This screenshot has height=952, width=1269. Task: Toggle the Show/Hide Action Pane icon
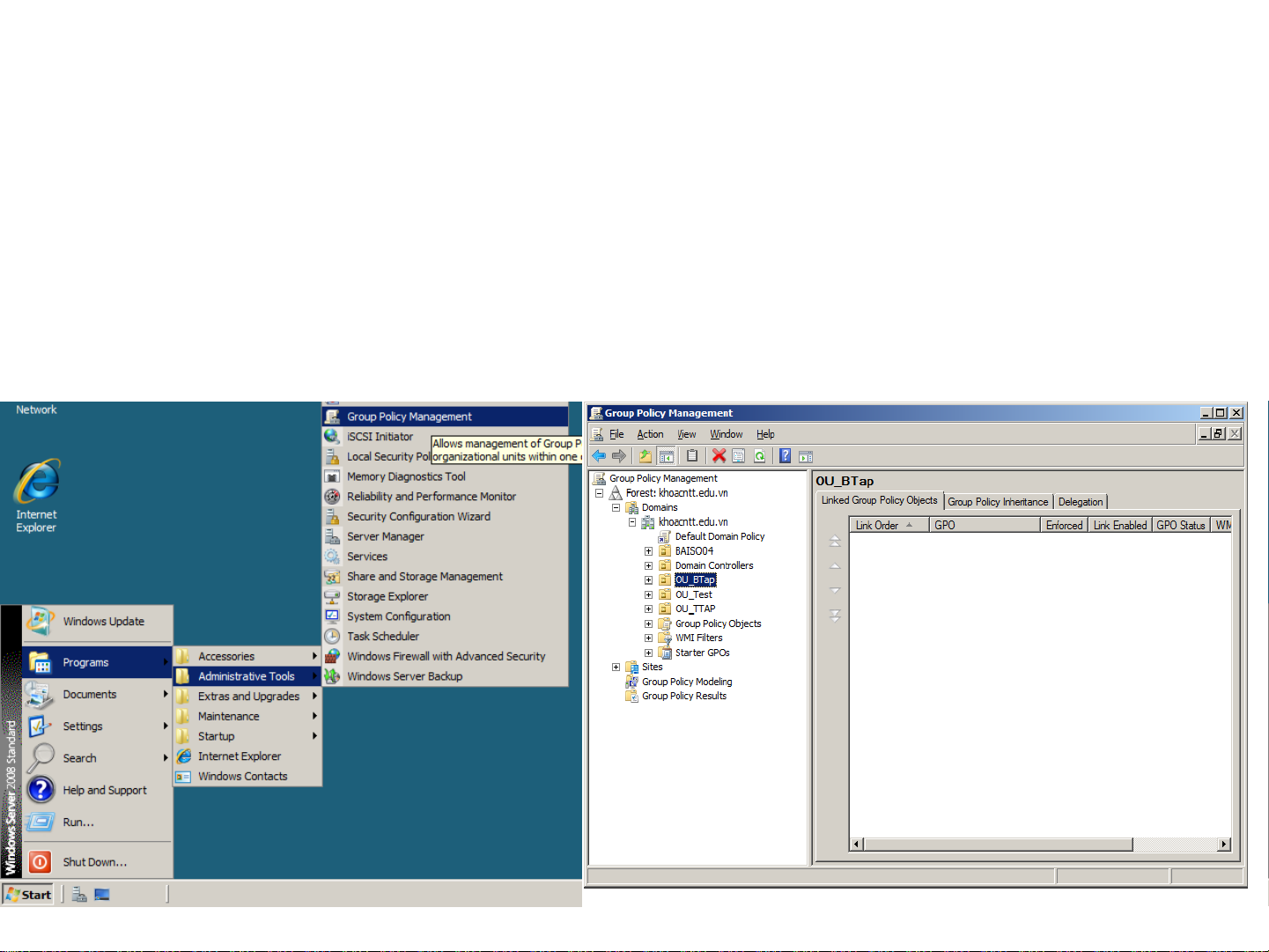(806, 455)
